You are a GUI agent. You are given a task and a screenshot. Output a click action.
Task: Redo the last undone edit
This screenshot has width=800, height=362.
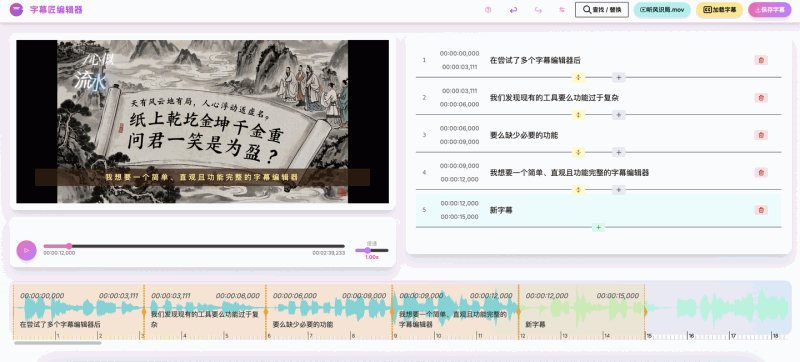point(538,10)
